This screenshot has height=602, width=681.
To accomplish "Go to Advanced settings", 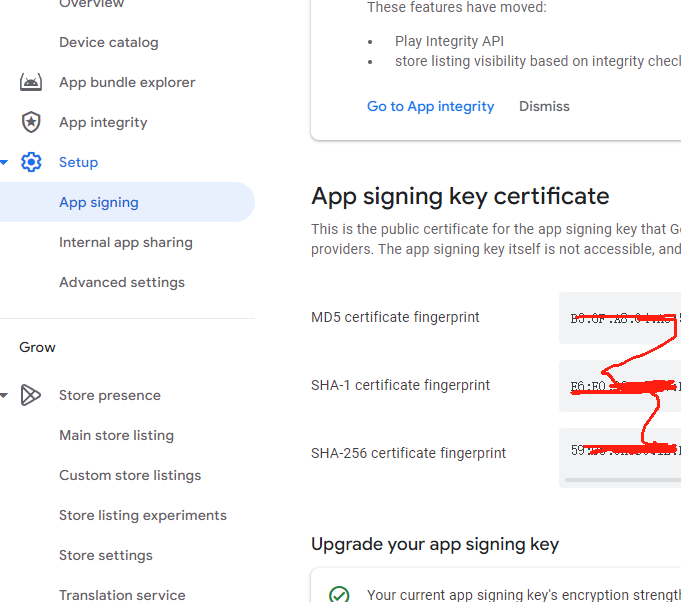I will 122,282.
